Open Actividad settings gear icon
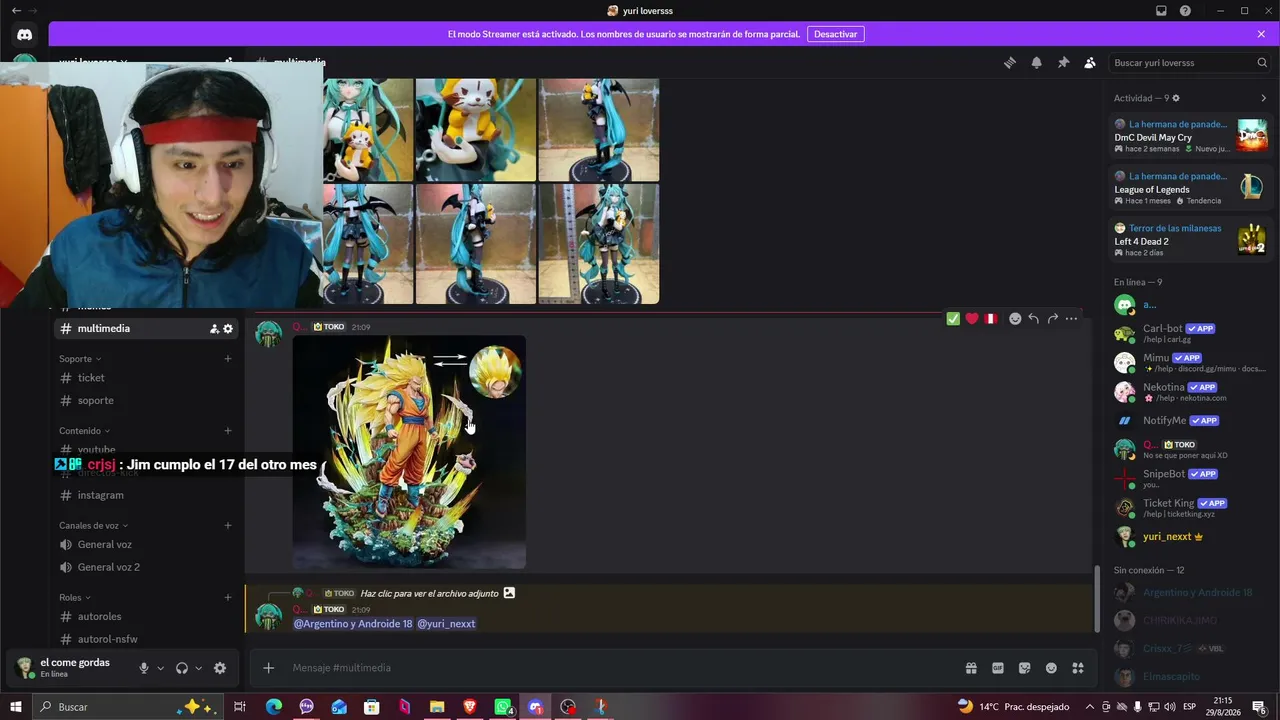Screen dimensions: 1280x720 tap(1176, 98)
